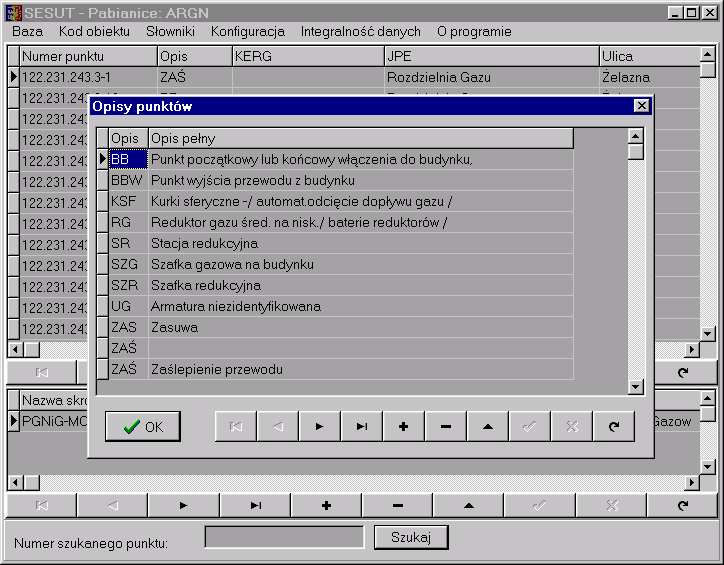Screen dimensions: 724x565
Task: Click the Opis pełny column header
Action: [x=360, y=138]
